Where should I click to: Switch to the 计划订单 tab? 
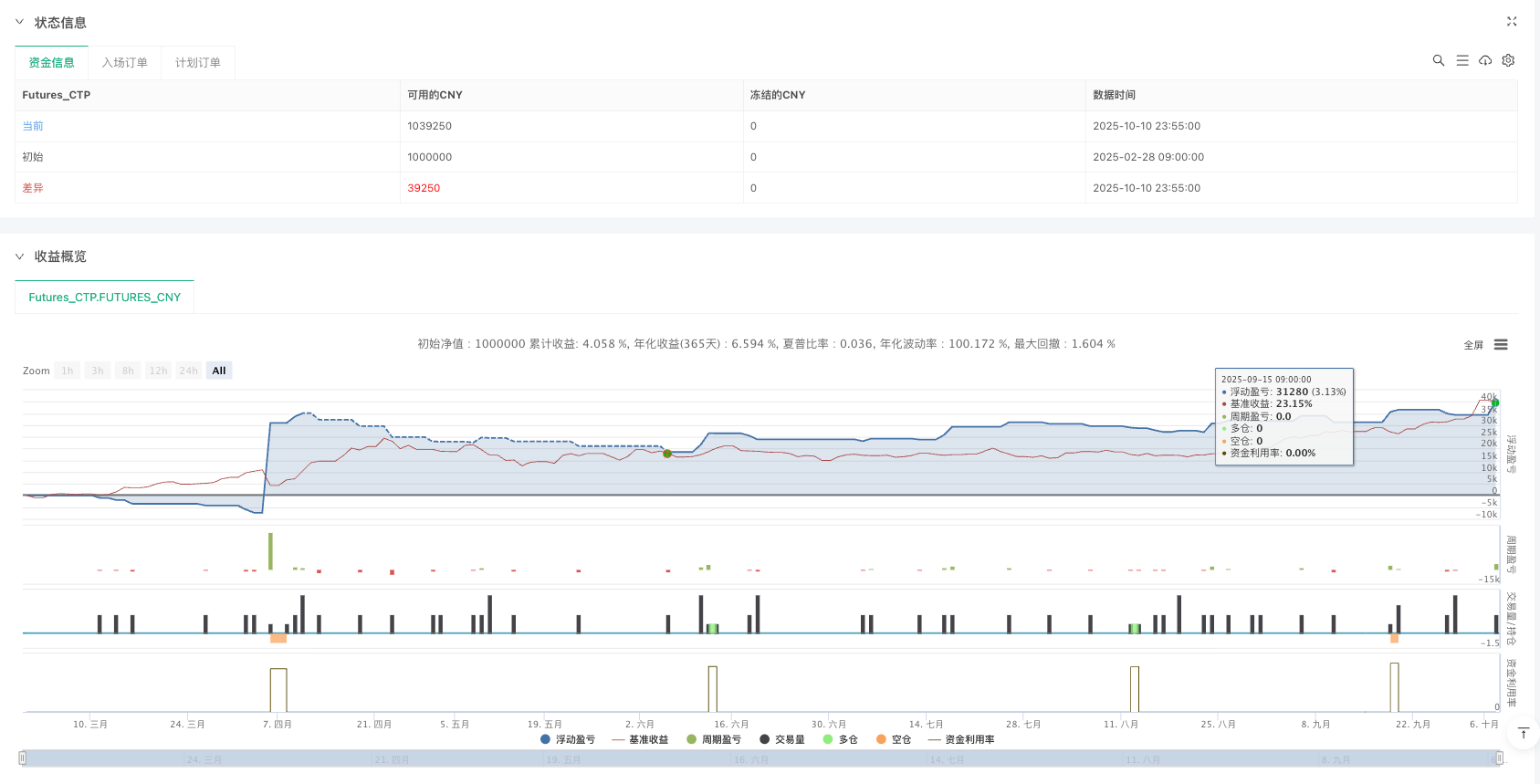click(197, 63)
